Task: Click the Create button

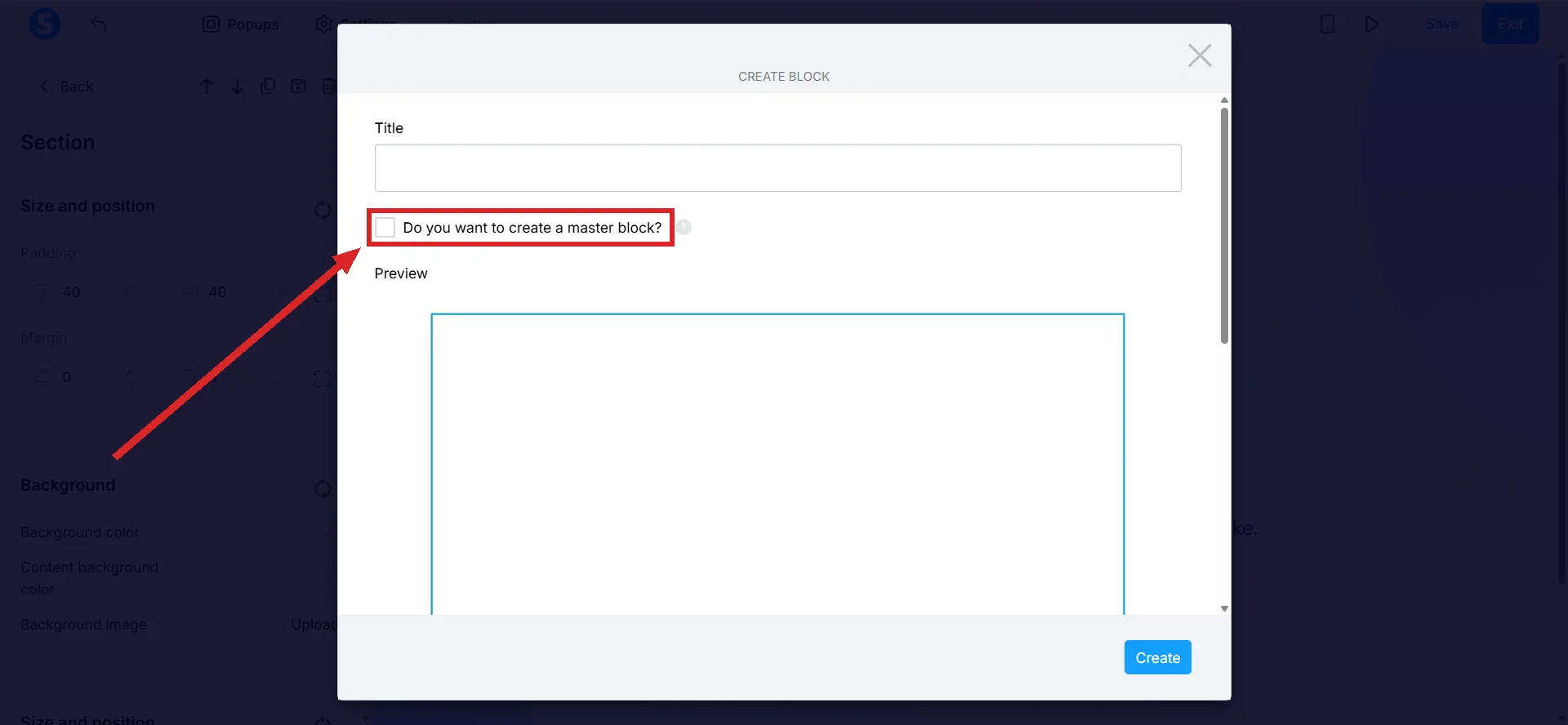Action: click(1157, 657)
